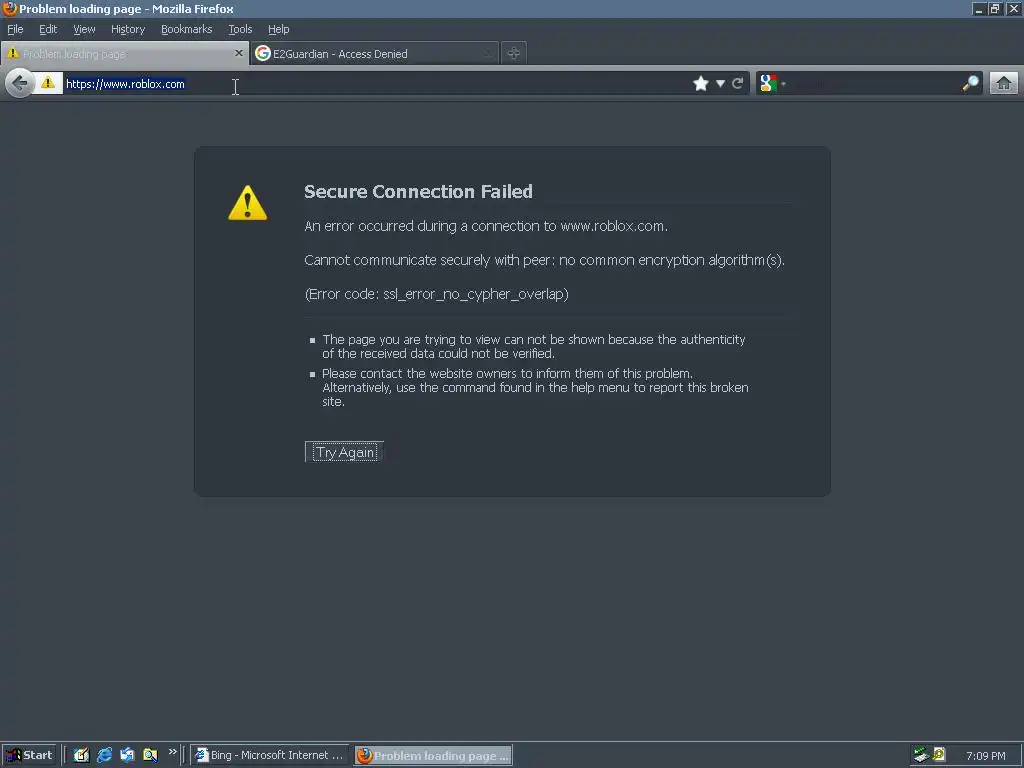Click Problem loading page taskbar button
This screenshot has width=1024, height=768.
tap(434, 755)
